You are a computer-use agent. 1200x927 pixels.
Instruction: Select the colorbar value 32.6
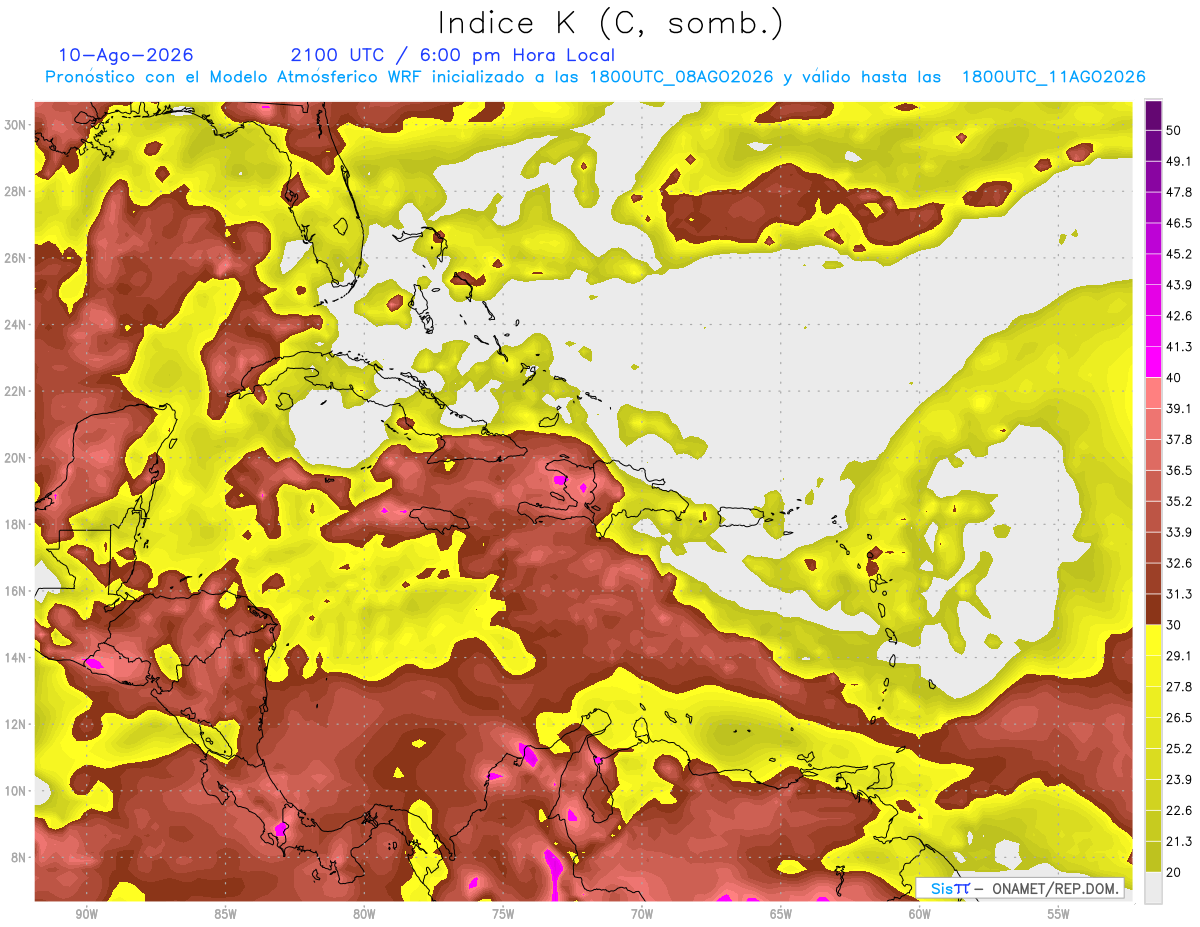point(1178,563)
